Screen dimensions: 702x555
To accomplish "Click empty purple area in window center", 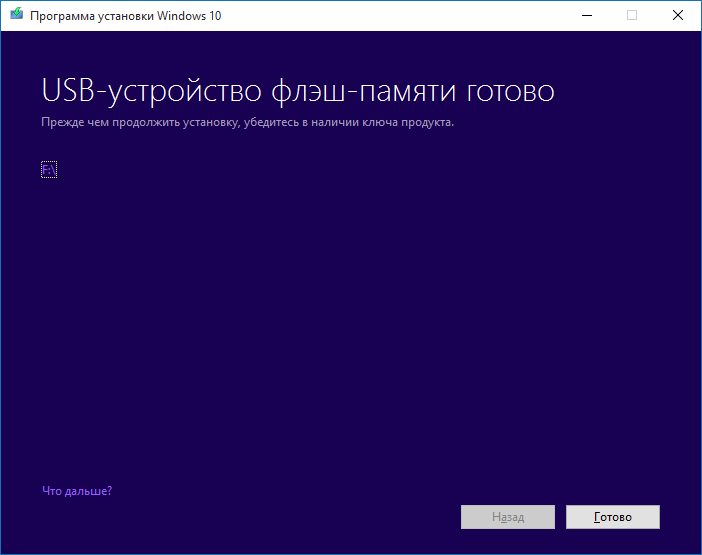I will pos(350,320).
